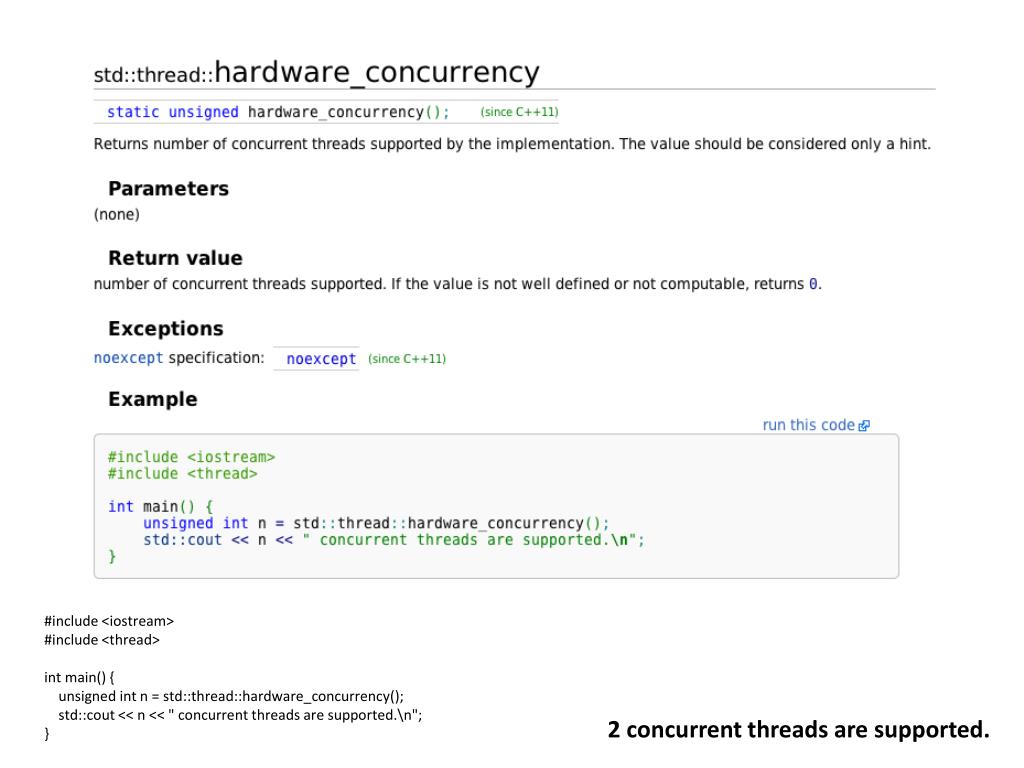This screenshot has height=768, width=1024.
Task: Click the blue noexcept keyword in the box
Action: [321, 359]
